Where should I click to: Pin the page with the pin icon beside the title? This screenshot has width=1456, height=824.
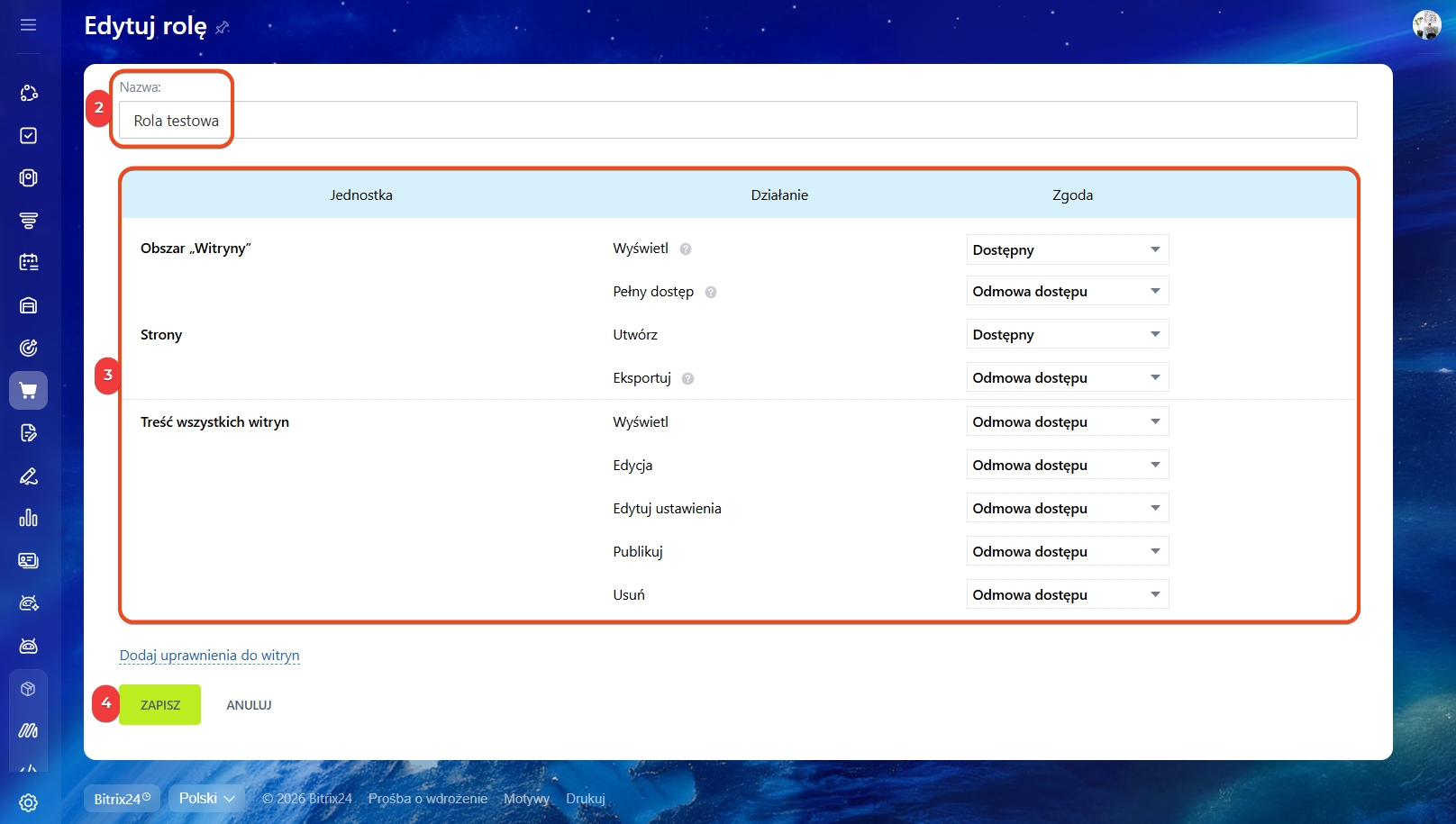pos(223,28)
